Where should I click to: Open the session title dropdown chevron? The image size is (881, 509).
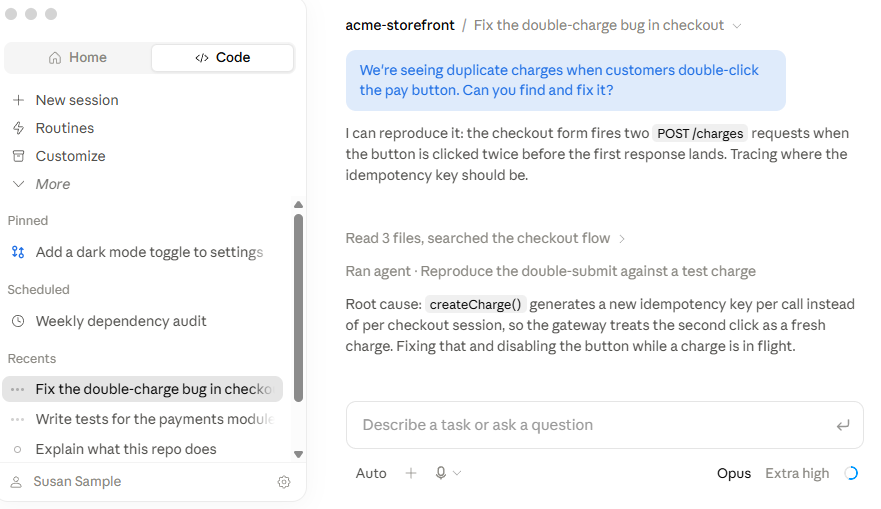pyautogui.click(x=737, y=26)
